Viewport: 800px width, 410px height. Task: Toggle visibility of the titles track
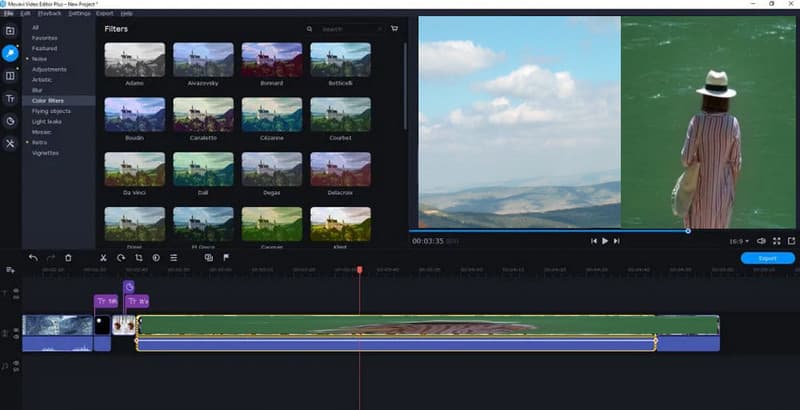pyautogui.click(x=16, y=290)
